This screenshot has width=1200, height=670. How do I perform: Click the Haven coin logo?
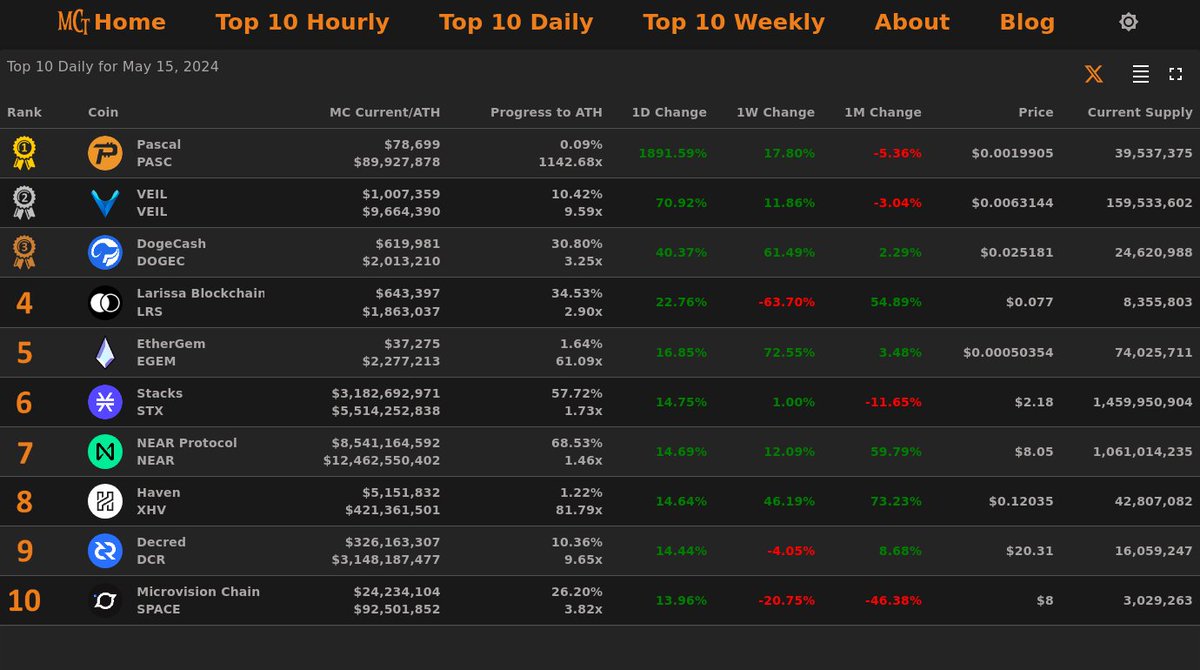[x=105, y=501]
